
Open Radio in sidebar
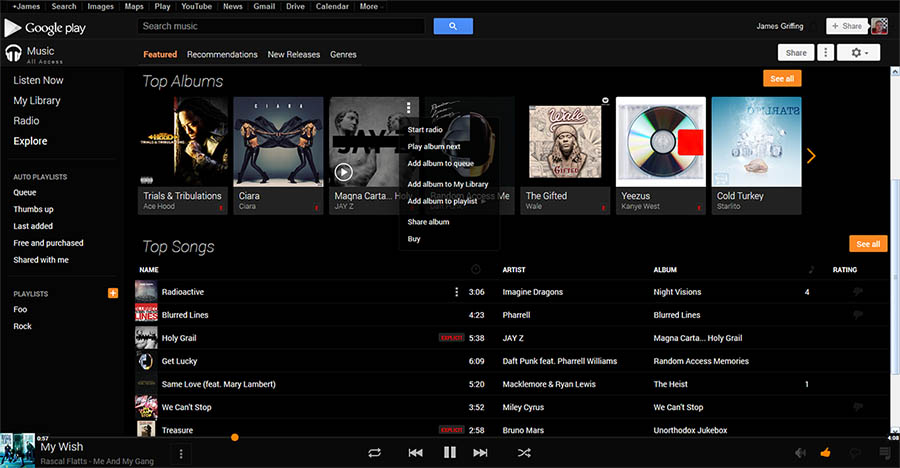26,121
